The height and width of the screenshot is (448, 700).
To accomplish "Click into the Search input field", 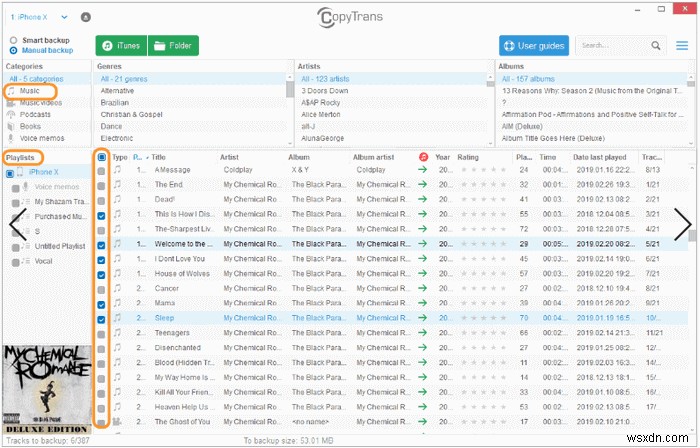I will (613, 46).
